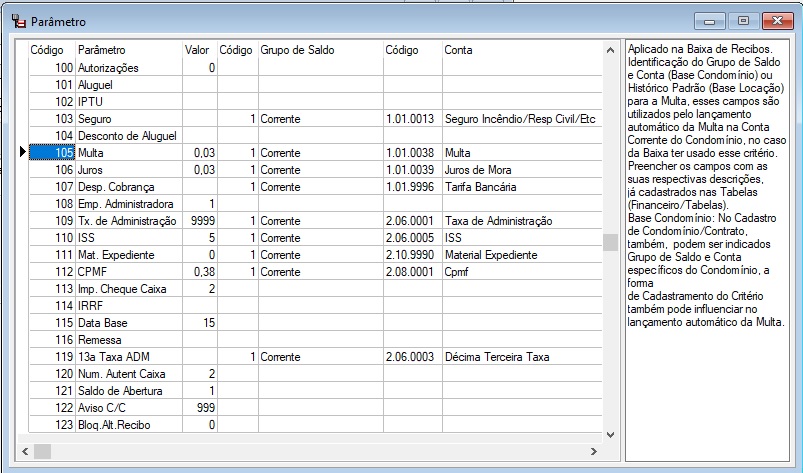Click the 999 value cell
The height and width of the screenshot is (473, 803).
tap(200, 407)
